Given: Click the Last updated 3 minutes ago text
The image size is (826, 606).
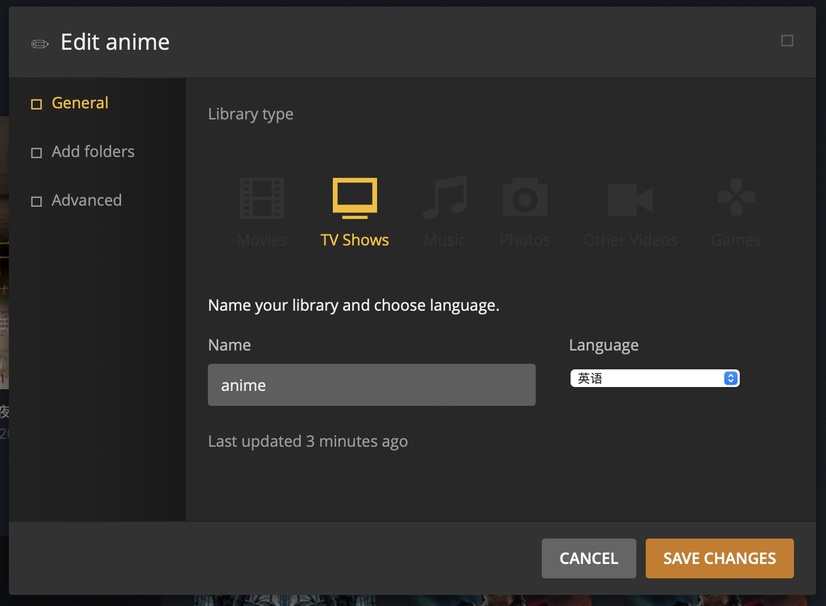Looking at the screenshot, I should tap(308, 441).
